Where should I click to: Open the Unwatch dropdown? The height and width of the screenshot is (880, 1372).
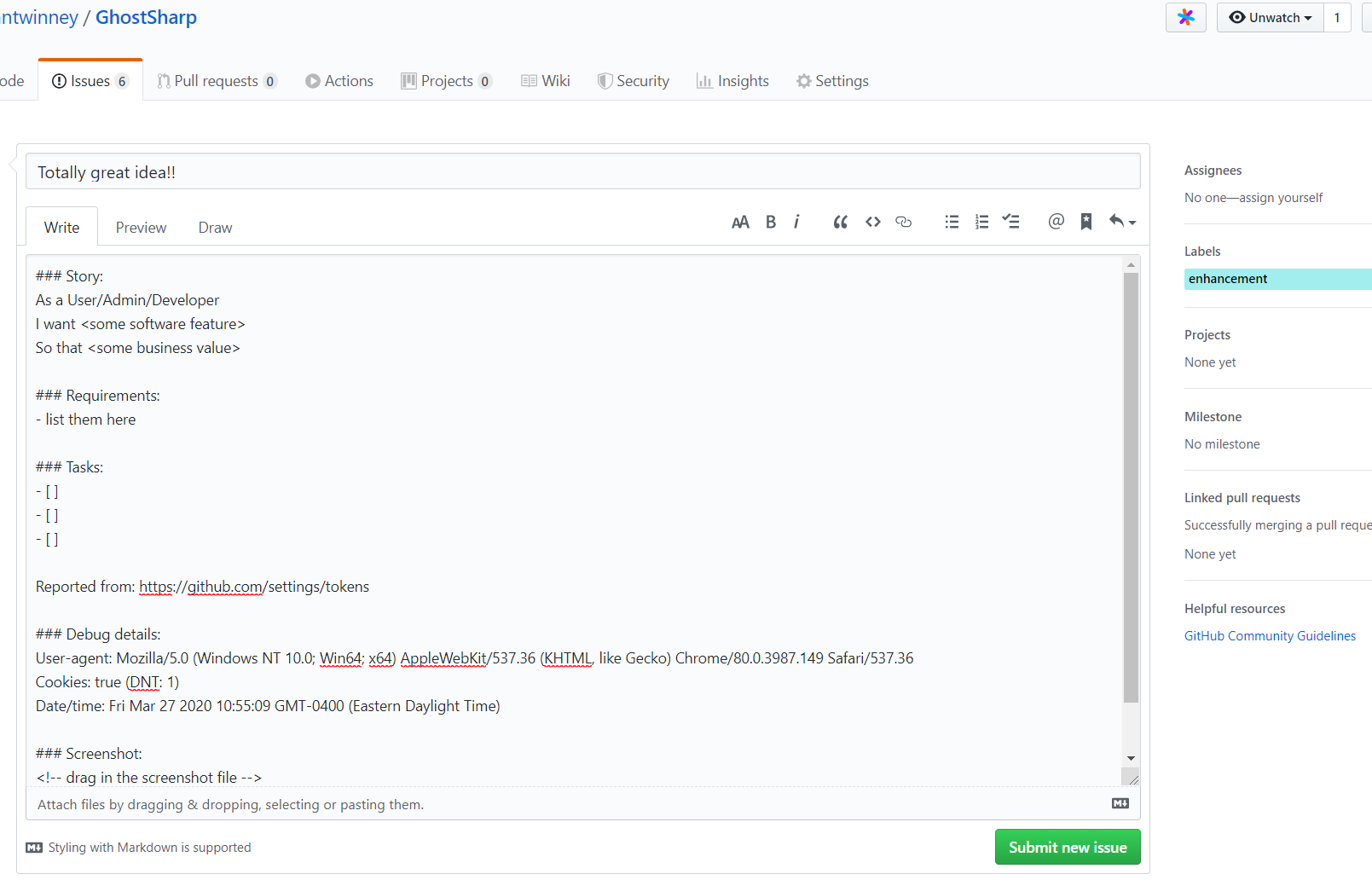1270,18
